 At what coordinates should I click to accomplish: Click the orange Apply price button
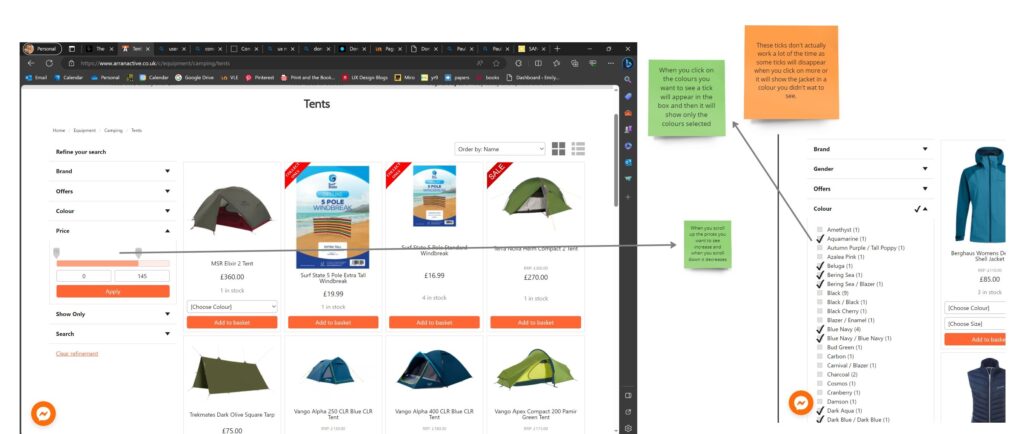113,292
